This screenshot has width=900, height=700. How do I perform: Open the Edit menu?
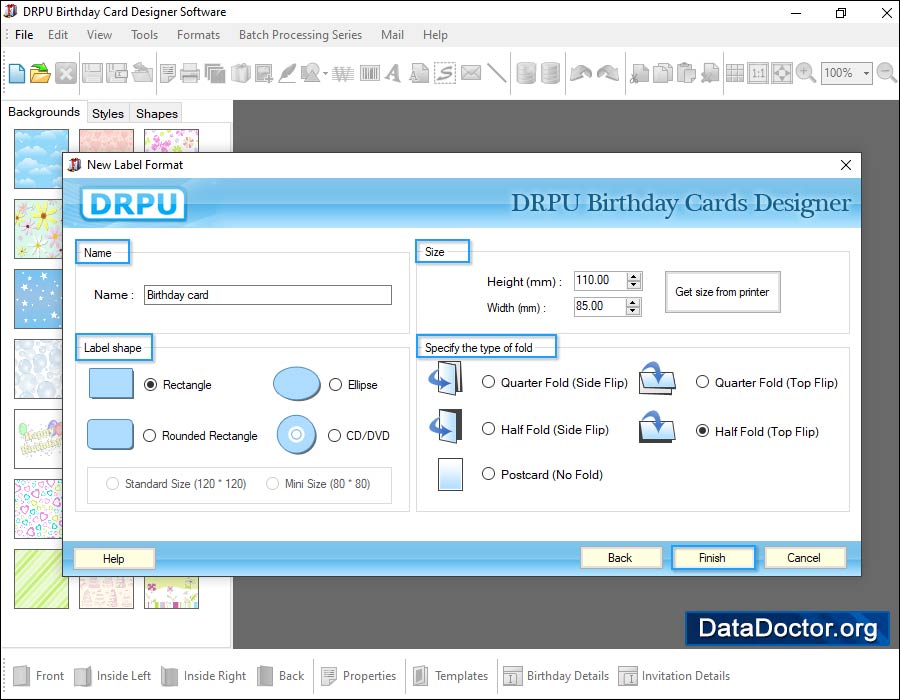(58, 35)
